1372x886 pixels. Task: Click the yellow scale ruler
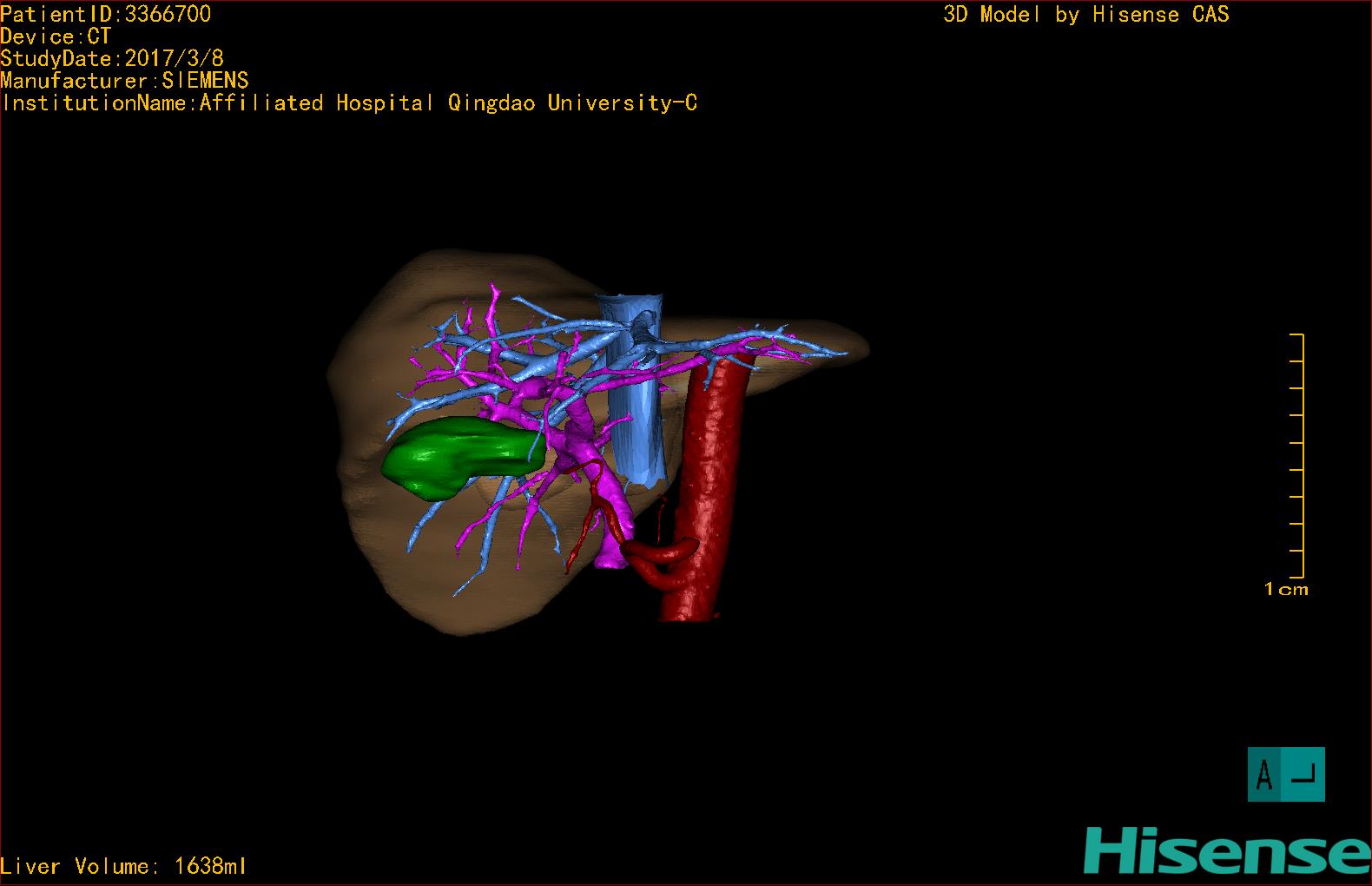coord(1296,455)
